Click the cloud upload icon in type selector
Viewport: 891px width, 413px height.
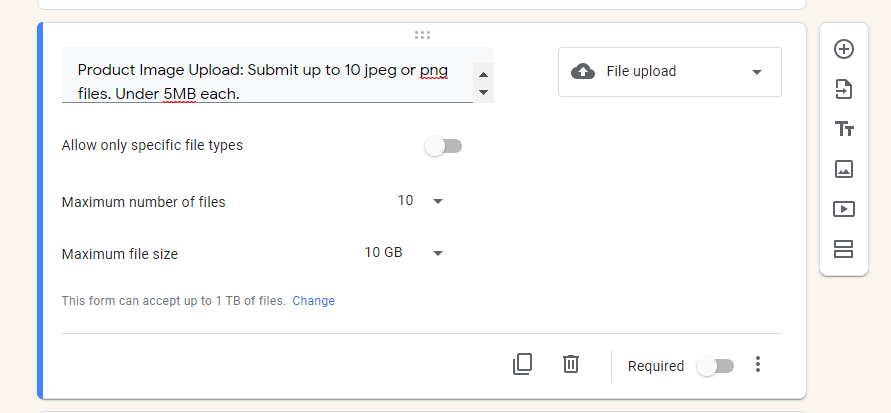click(583, 72)
